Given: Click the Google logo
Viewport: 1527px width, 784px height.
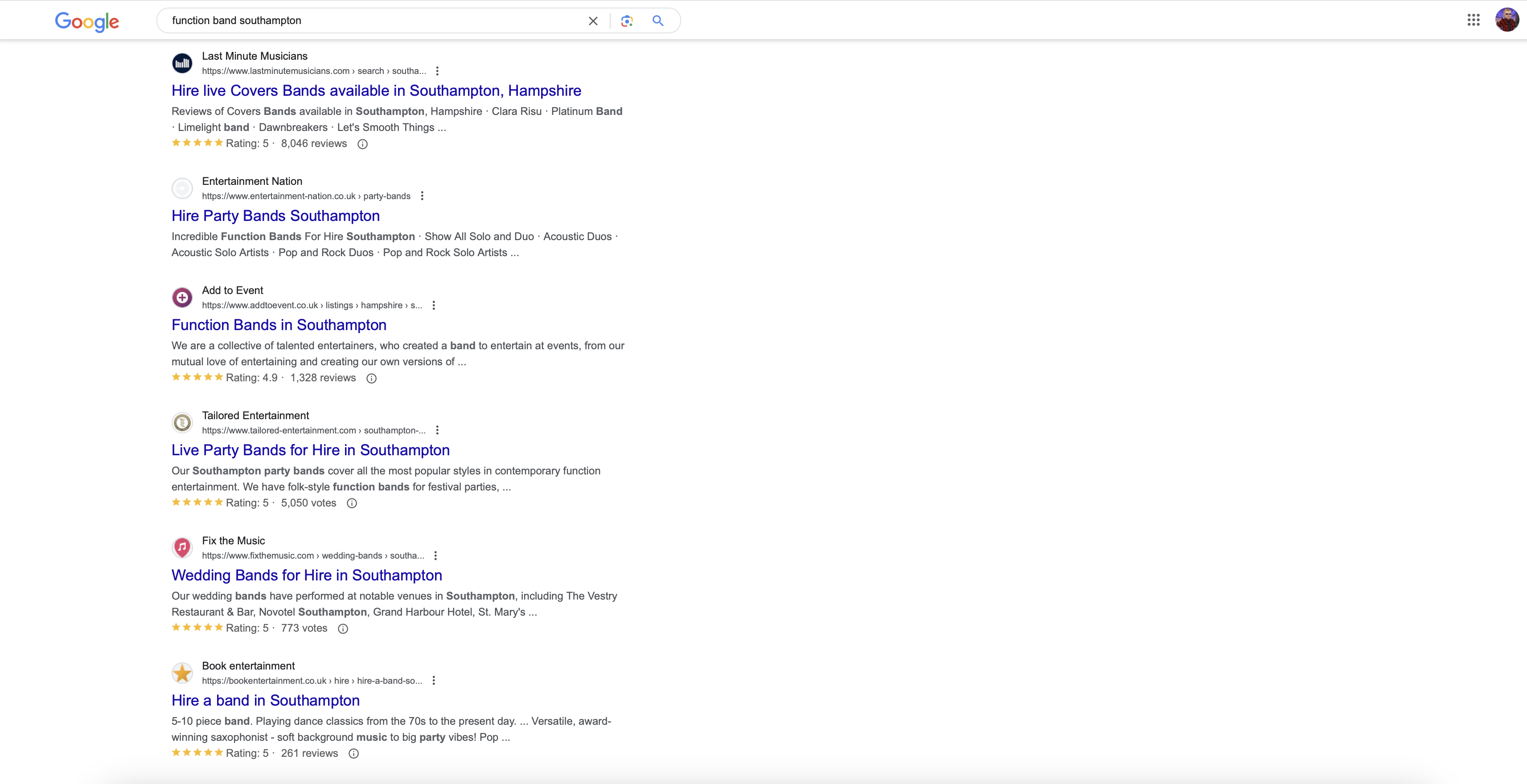Looking at the screenshot, I should pyautogui.click(x=87, y=22).
